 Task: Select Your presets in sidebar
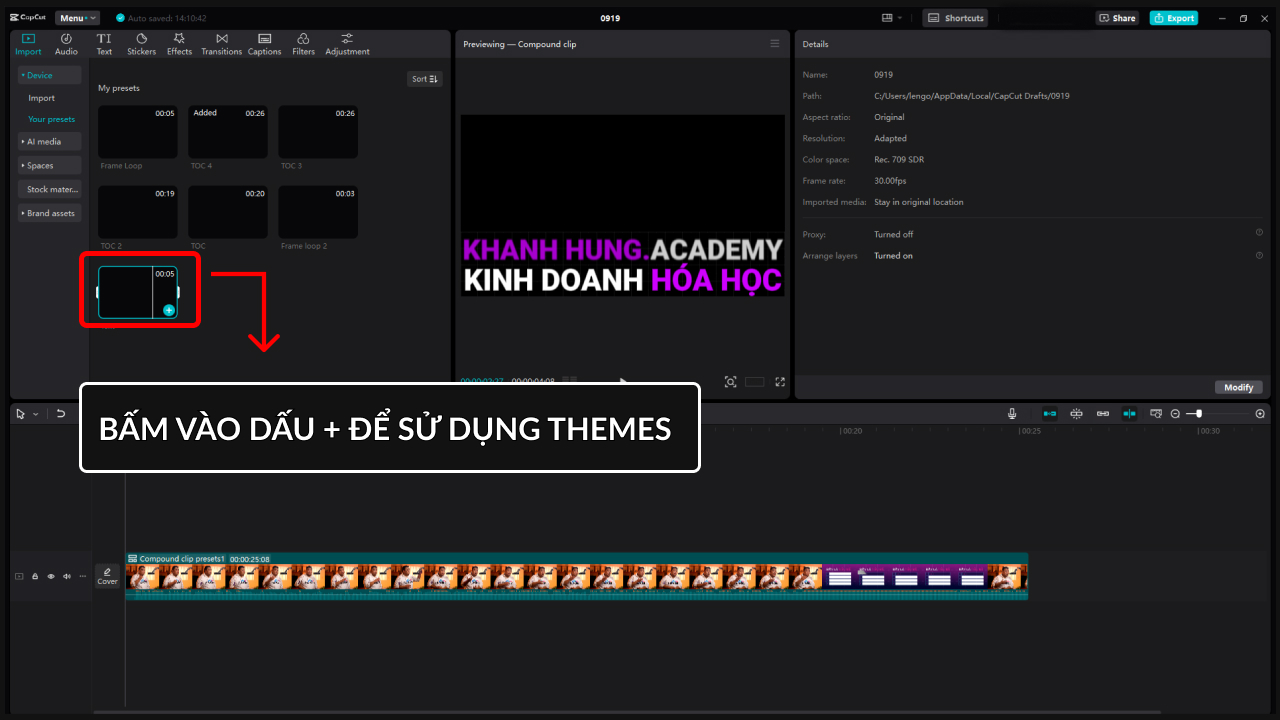coord(51,119)
